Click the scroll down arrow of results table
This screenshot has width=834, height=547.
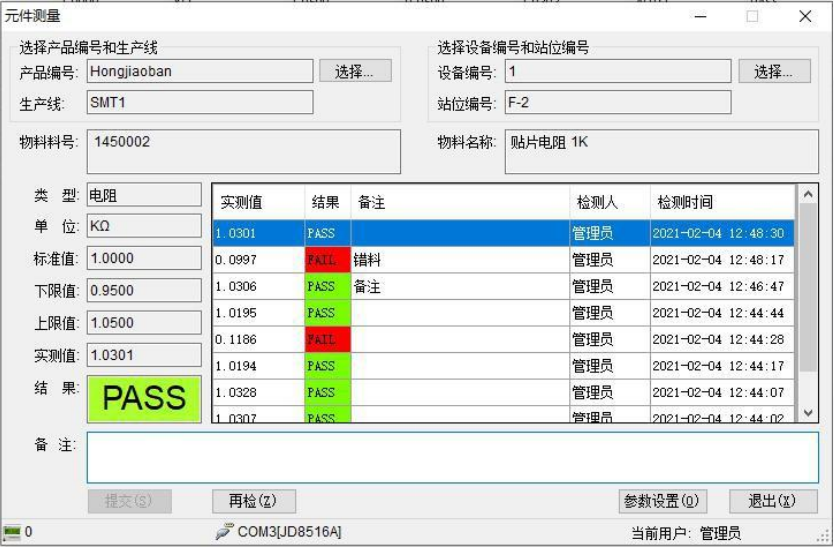pyautogui.click(x=808, y=412)
